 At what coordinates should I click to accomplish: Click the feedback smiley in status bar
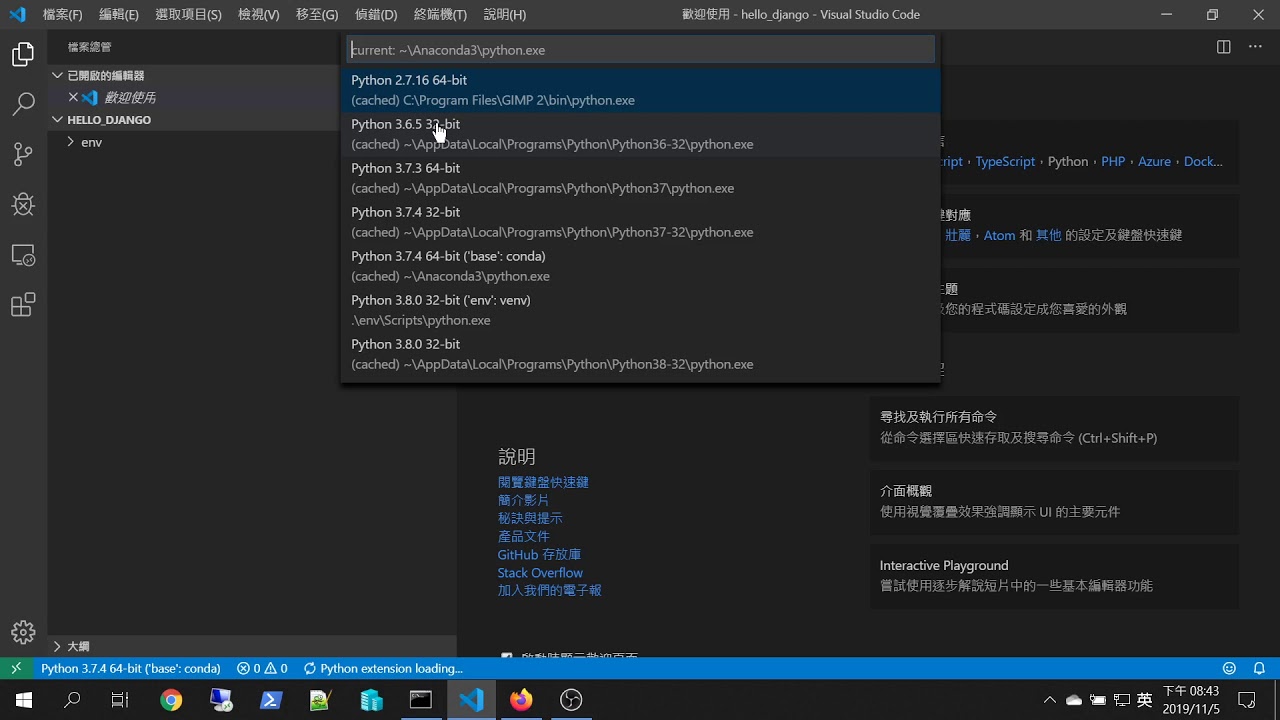[x=1229, y=668]
